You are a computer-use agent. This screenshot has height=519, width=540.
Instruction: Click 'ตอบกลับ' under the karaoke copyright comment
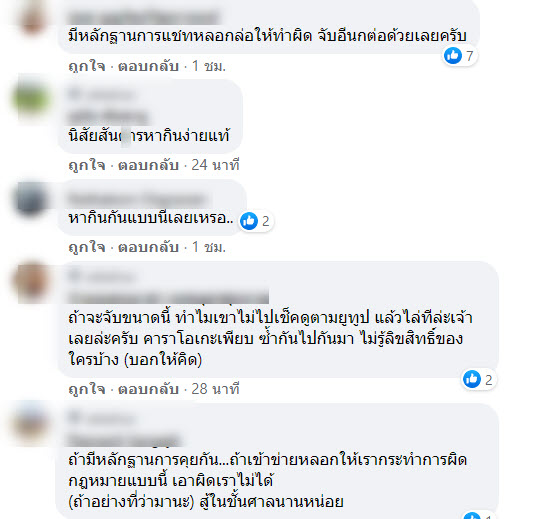[148, 389]
